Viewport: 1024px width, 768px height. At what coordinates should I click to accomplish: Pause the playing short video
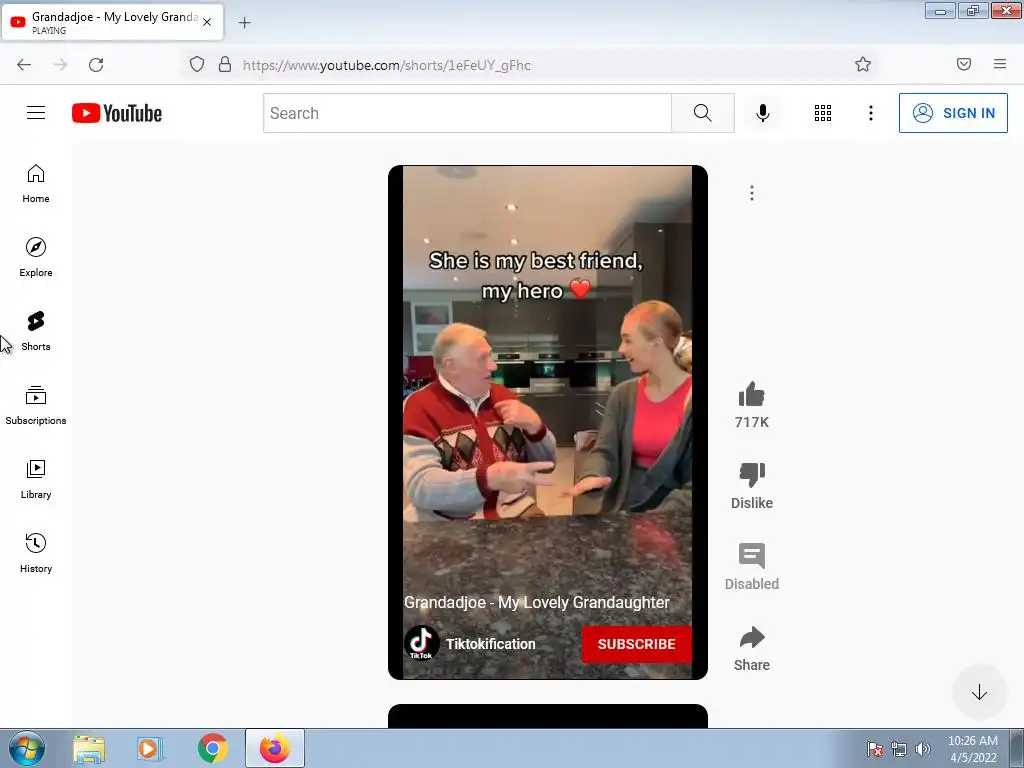tap(547, 422)
